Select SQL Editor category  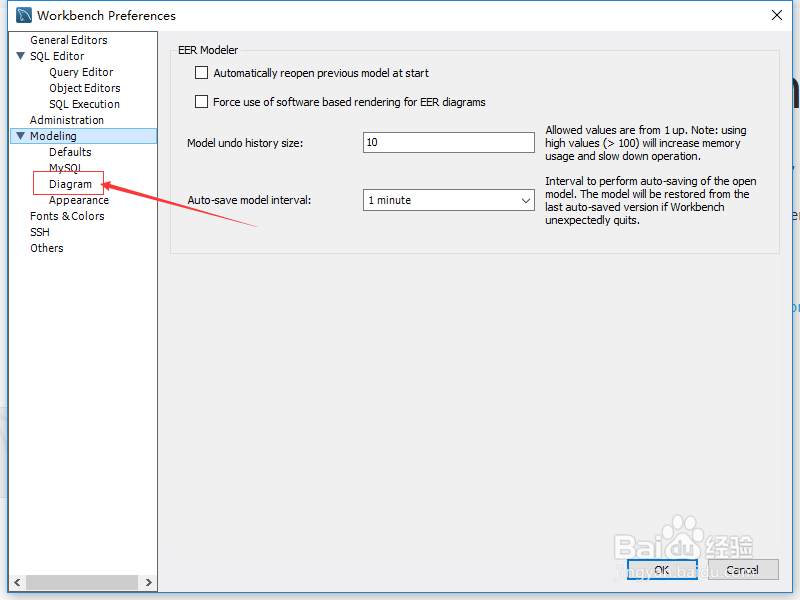point(57,56)
